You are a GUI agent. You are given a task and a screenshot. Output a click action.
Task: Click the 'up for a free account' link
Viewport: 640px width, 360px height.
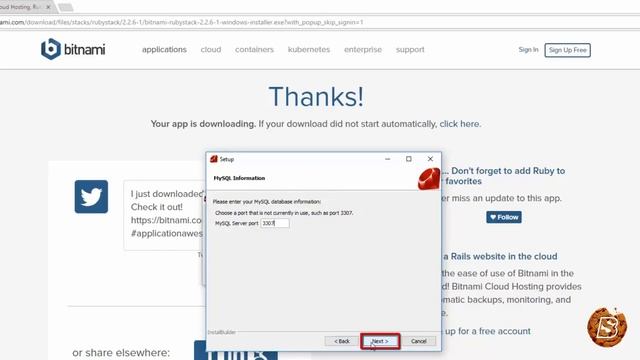pos(488,331)
